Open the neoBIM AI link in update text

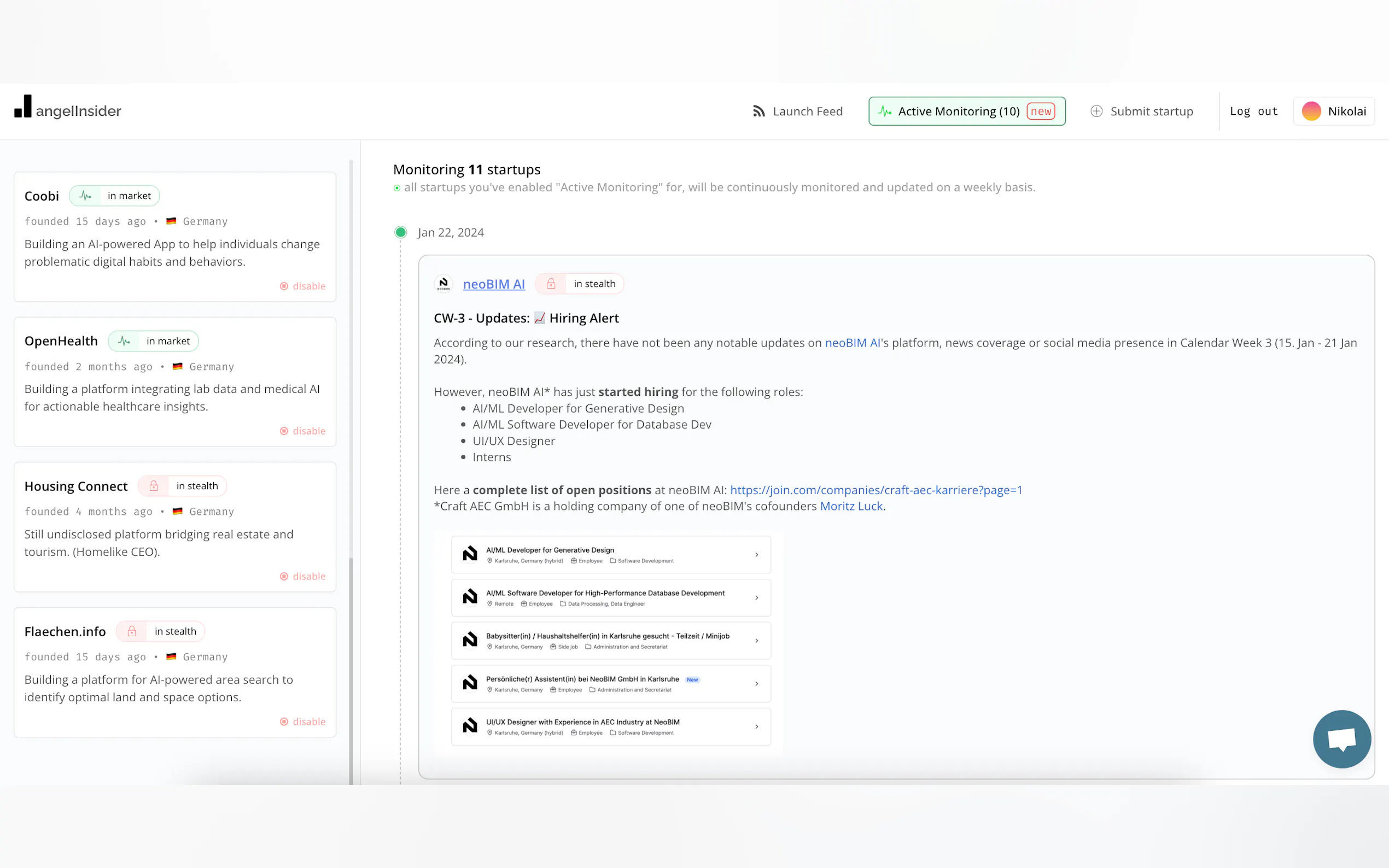point(852,343)
